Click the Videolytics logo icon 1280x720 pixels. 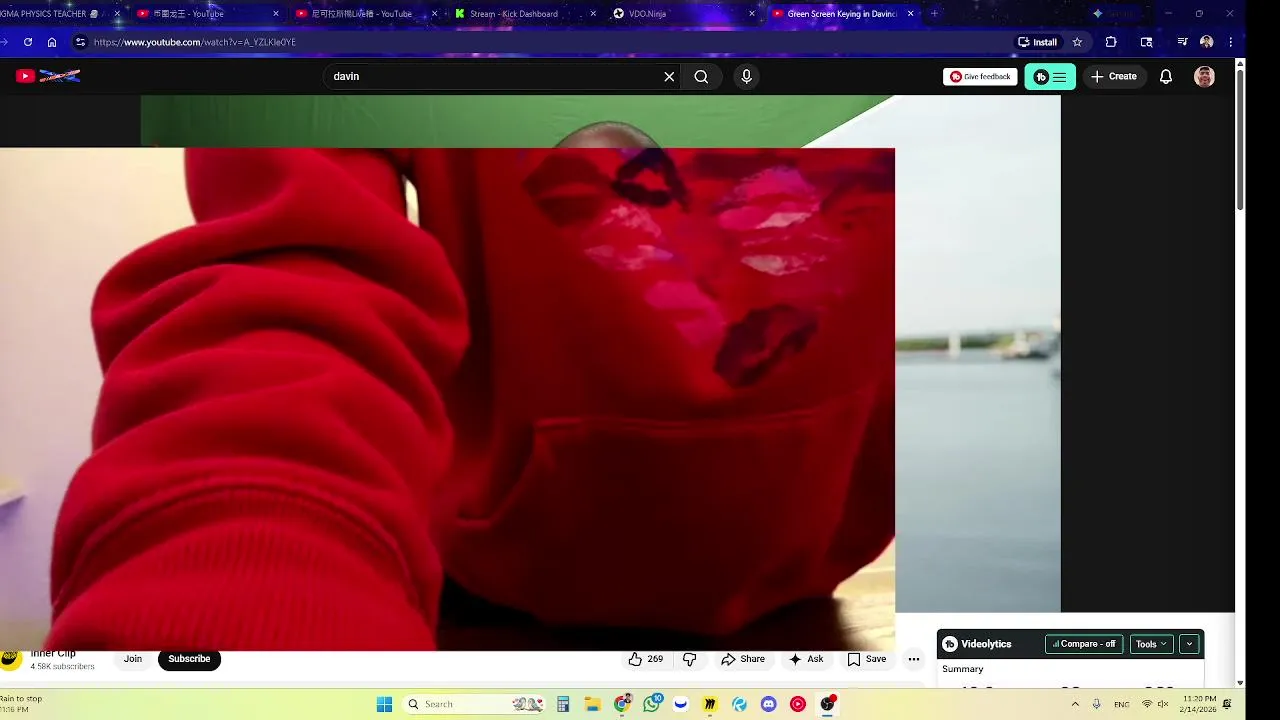click(950, 644)
